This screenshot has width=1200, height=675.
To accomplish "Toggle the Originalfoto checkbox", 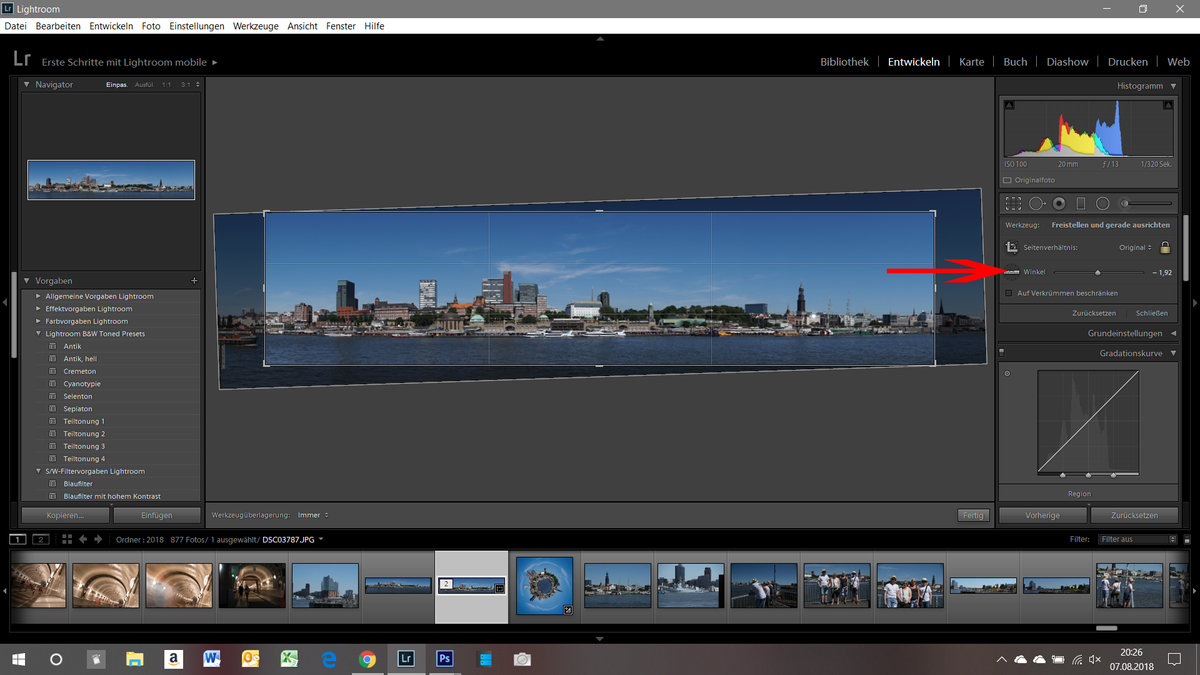I will coord(1007,180).
